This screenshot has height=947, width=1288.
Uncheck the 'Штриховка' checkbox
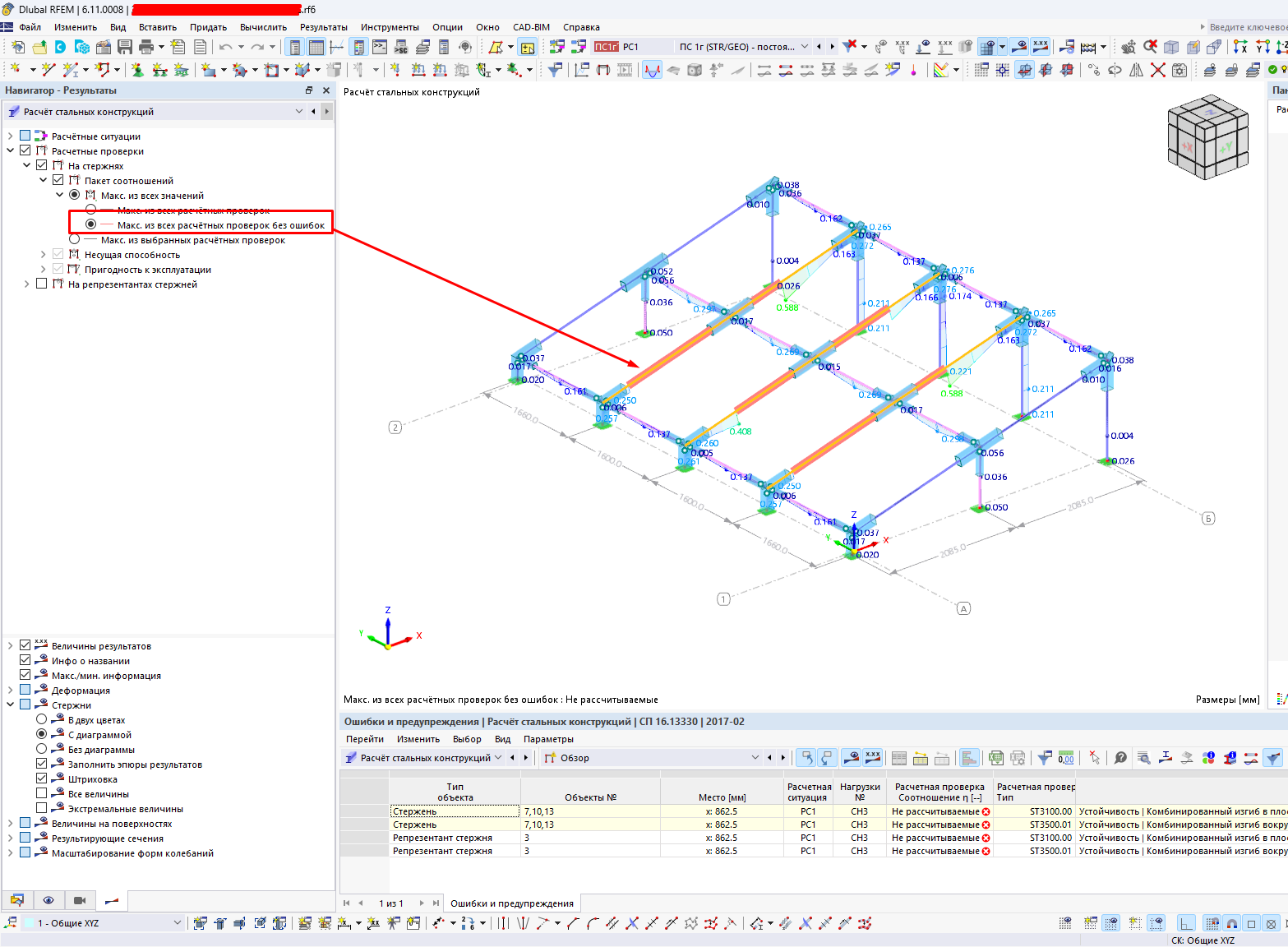point(42,779)
